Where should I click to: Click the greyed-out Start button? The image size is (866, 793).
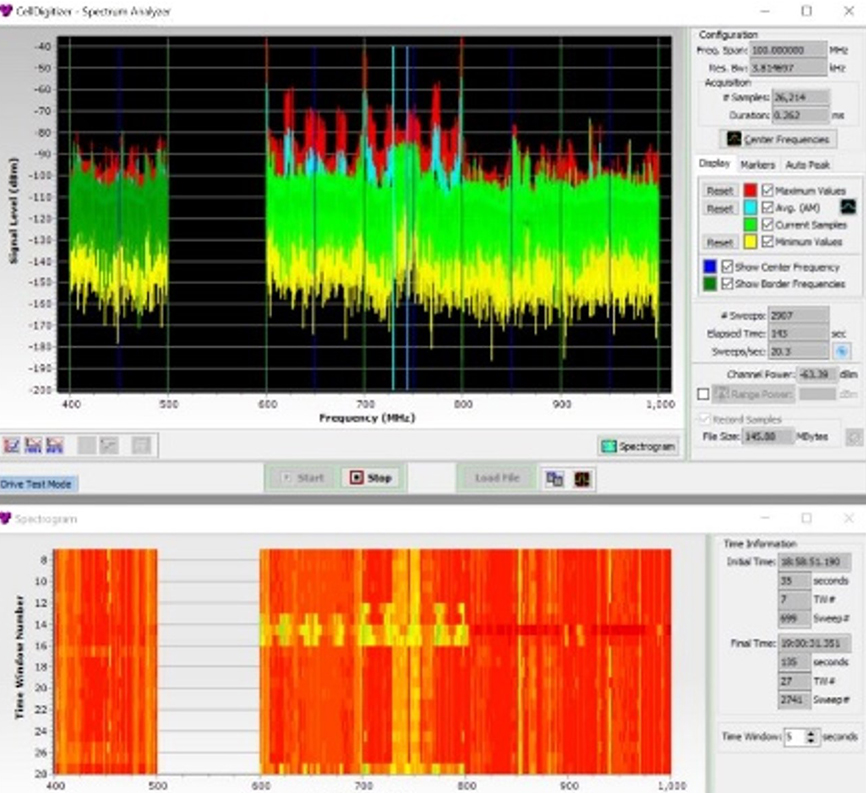302,478
